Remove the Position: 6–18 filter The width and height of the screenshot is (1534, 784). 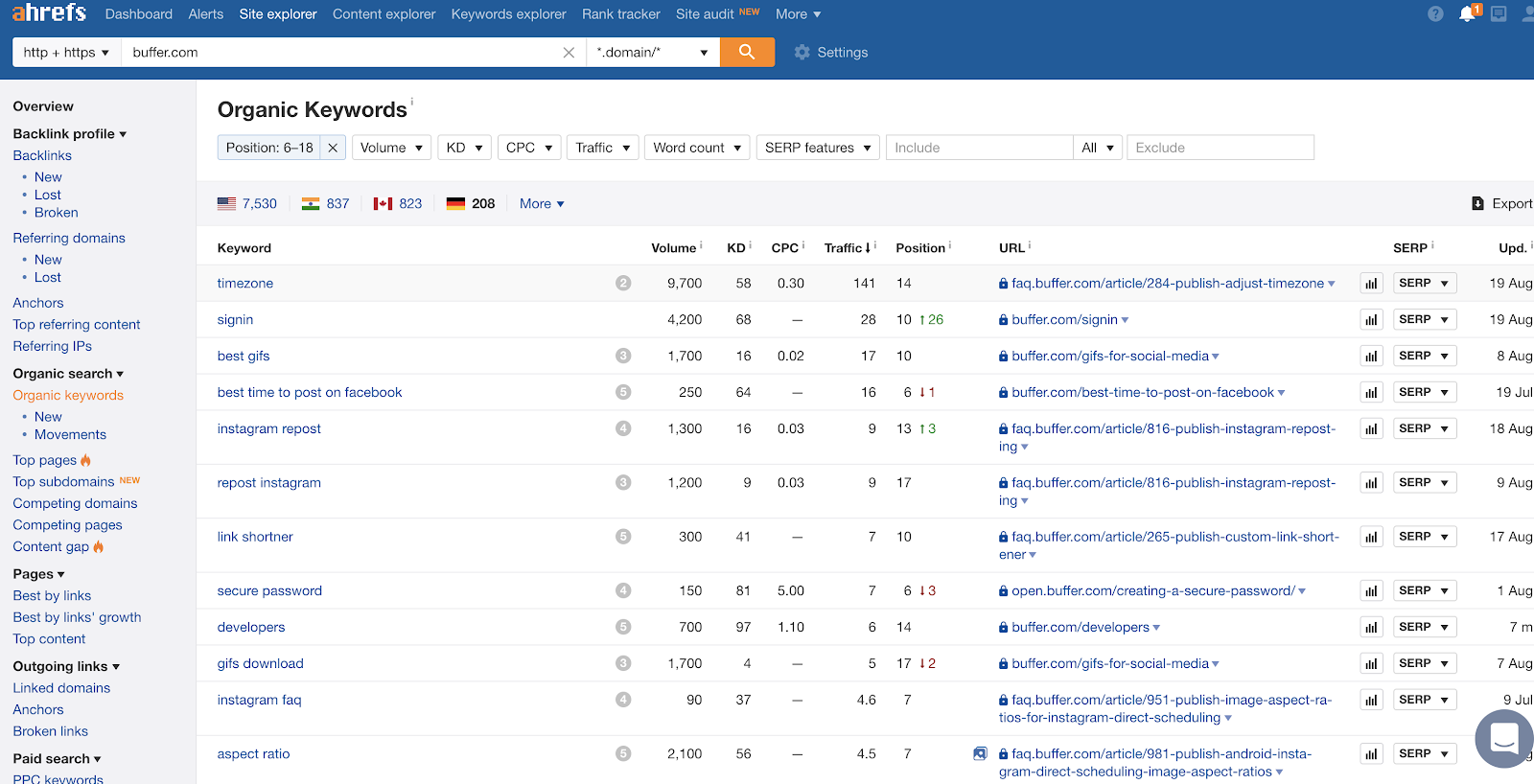[x=333, y=148]
